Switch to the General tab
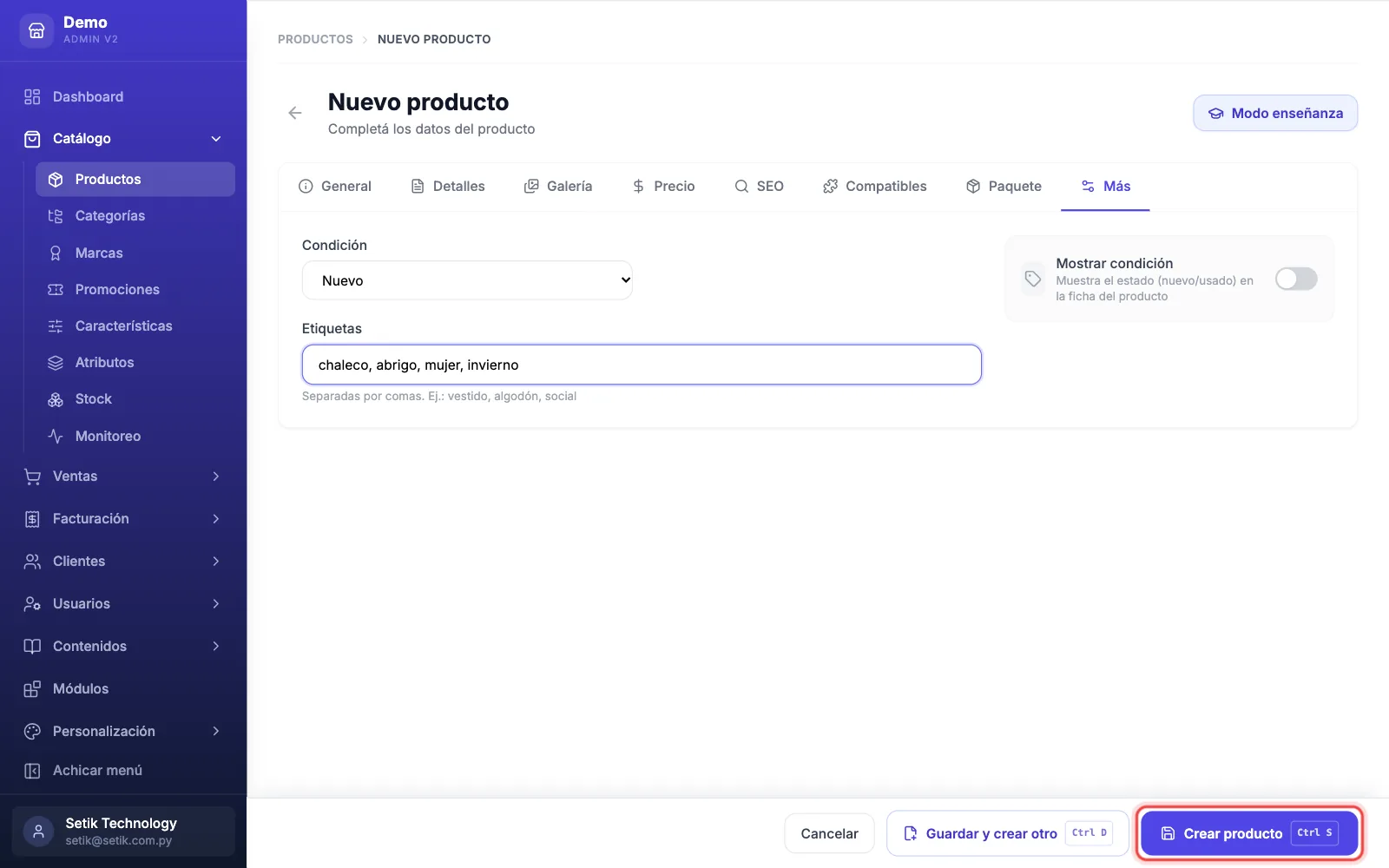Image resolution: width=1389 pixels, height=868 pixels. [x=335, y=187]
